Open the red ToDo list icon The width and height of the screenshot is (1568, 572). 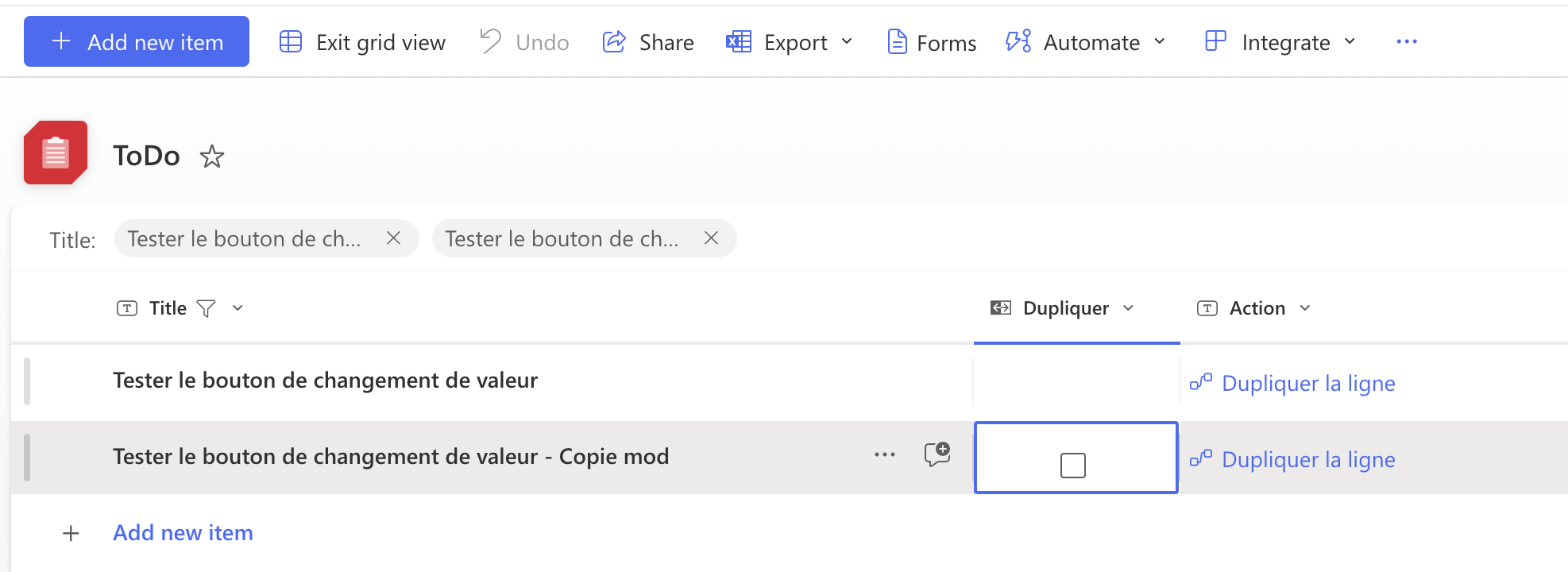[x=56, y=153]
